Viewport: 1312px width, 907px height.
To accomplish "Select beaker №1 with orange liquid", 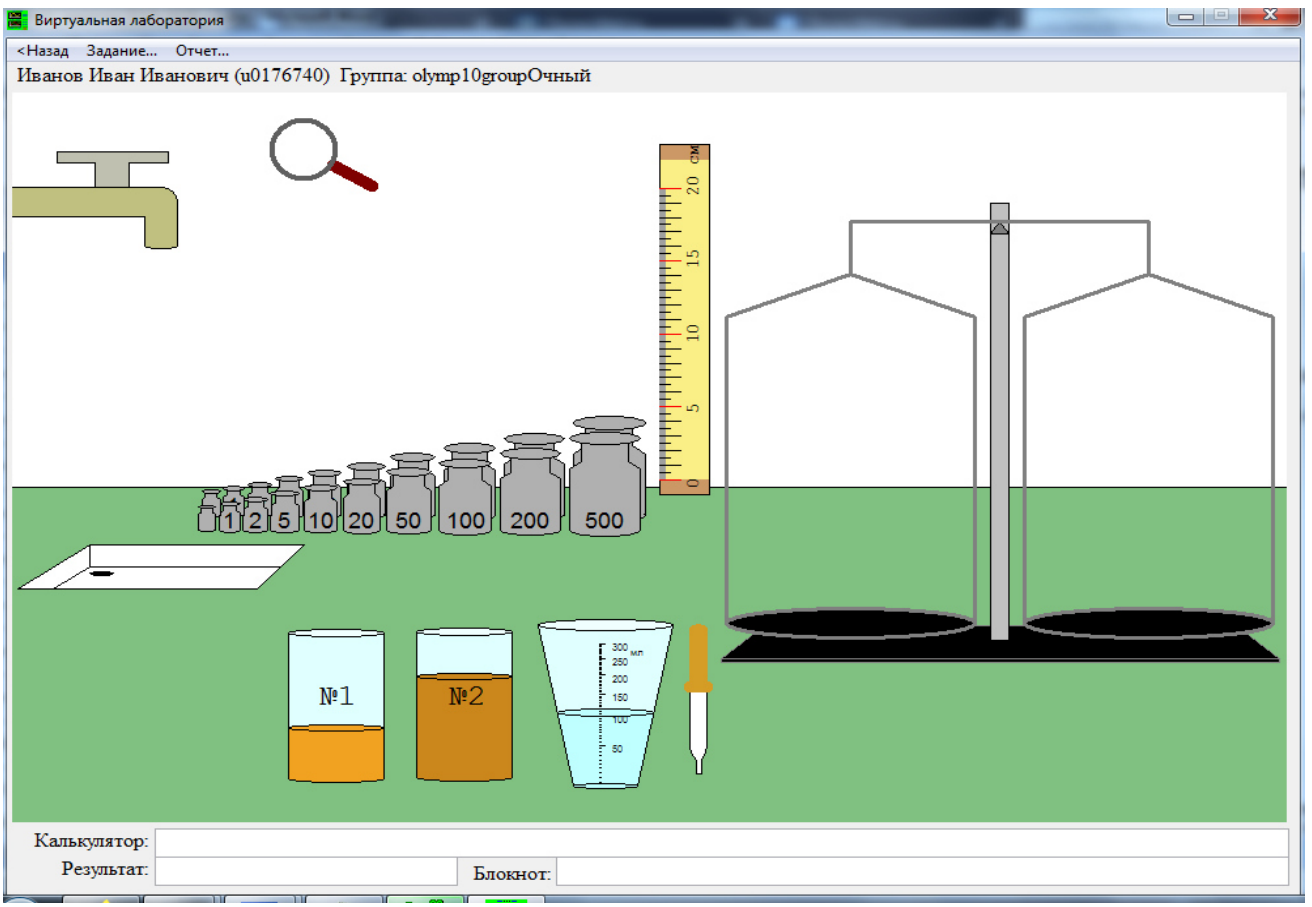I will click(x=337, y=706).
